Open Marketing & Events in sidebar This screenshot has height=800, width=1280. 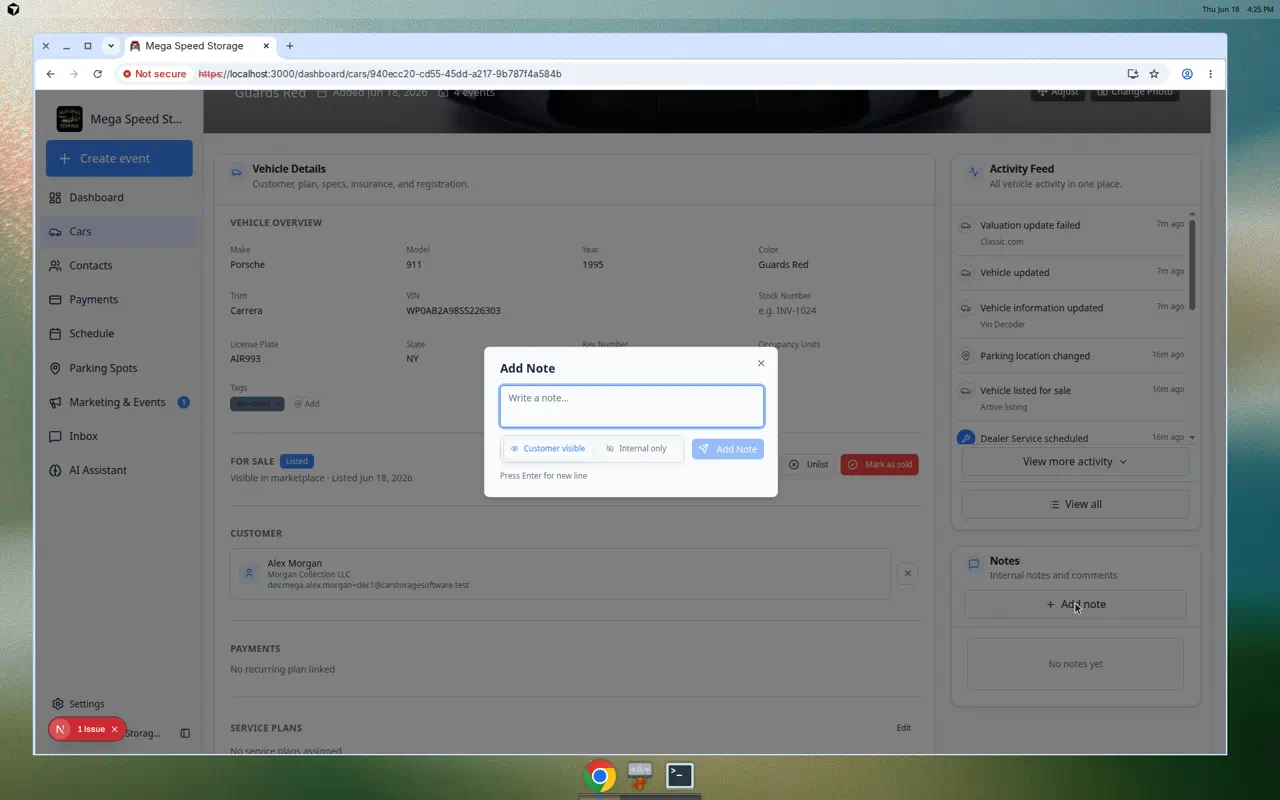coord(119,402)
